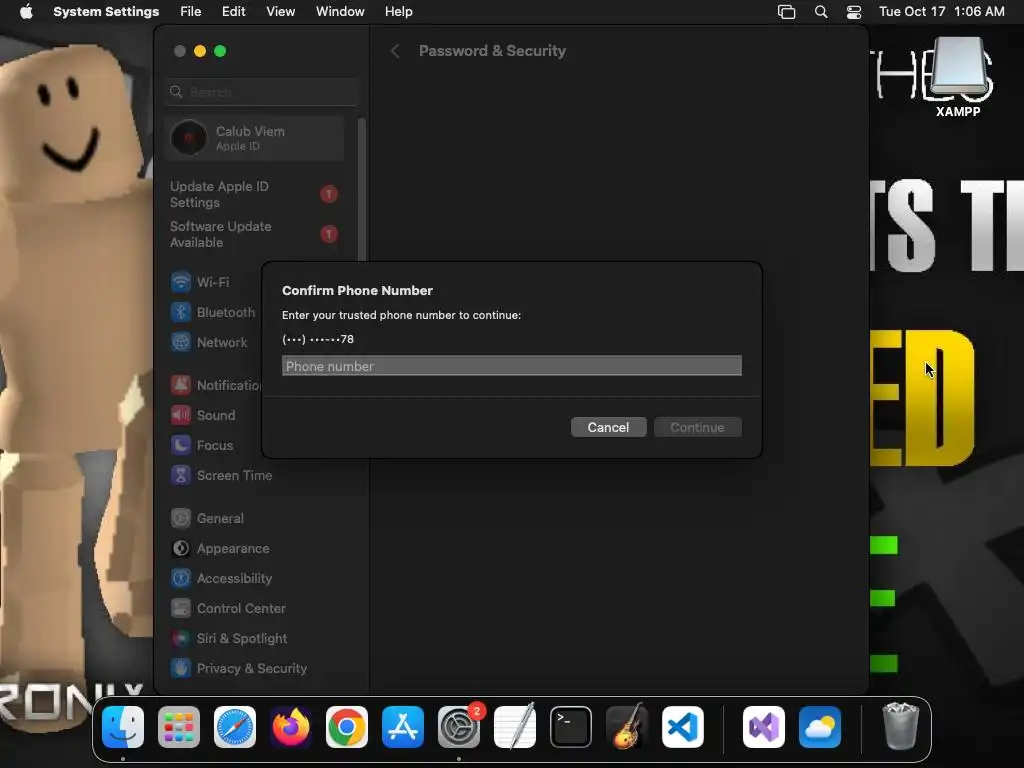Open Software Update Available notice

255,234
